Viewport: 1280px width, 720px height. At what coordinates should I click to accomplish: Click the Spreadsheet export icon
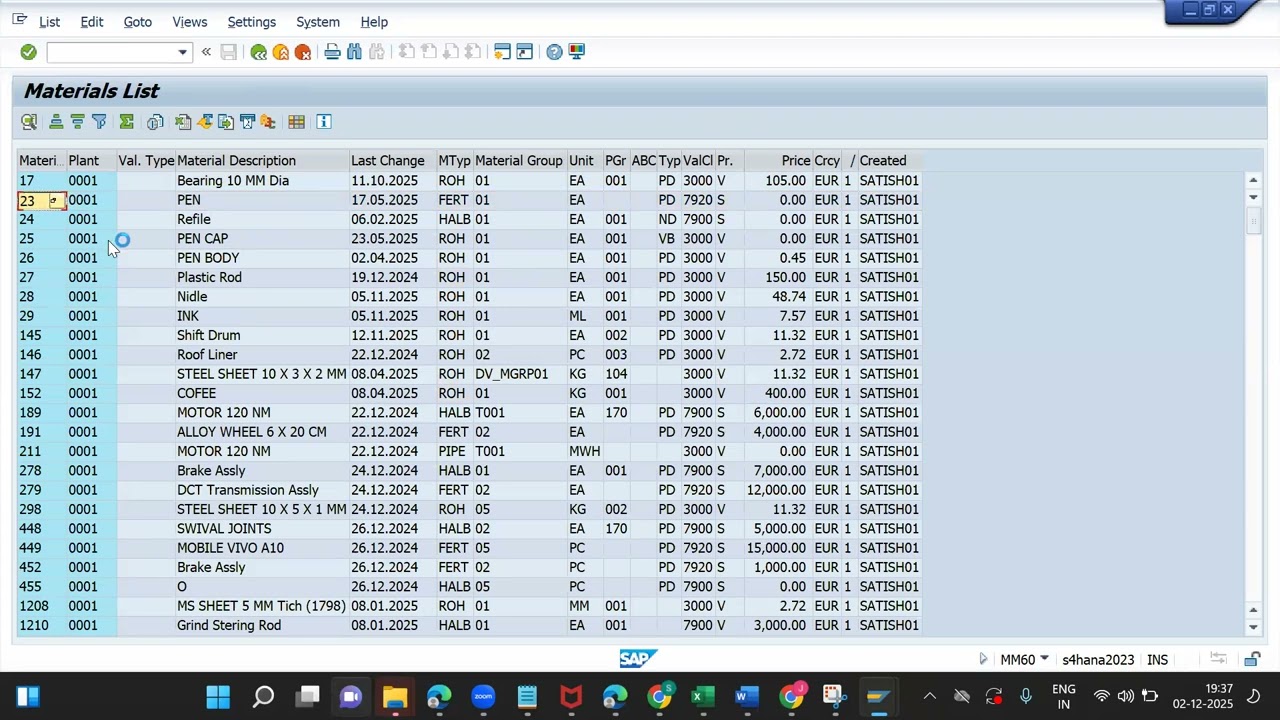coord(183,122)
